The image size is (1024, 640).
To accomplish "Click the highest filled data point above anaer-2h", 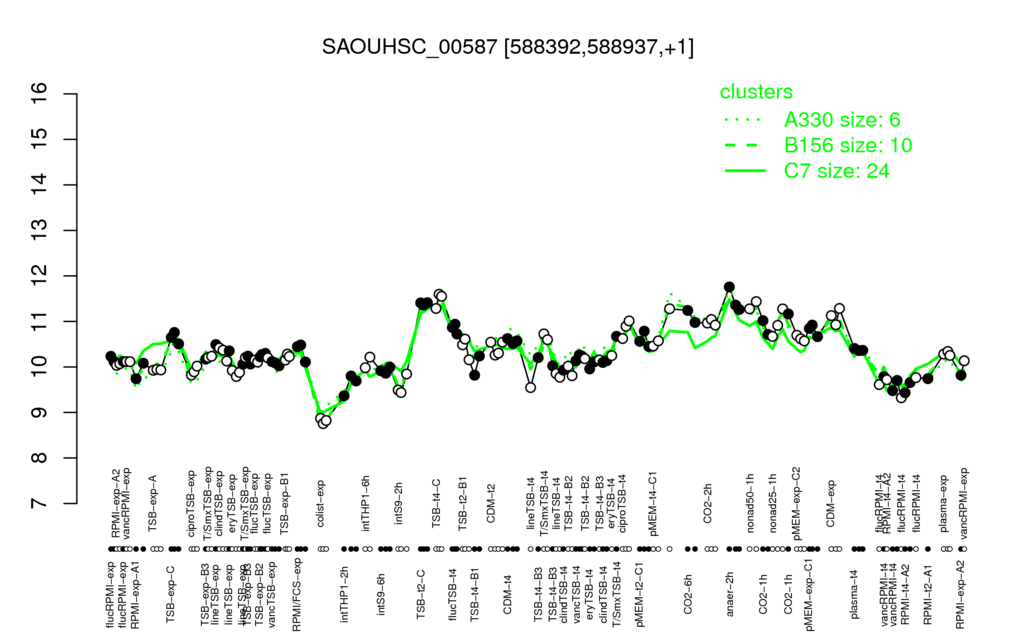I will point(729,287).
